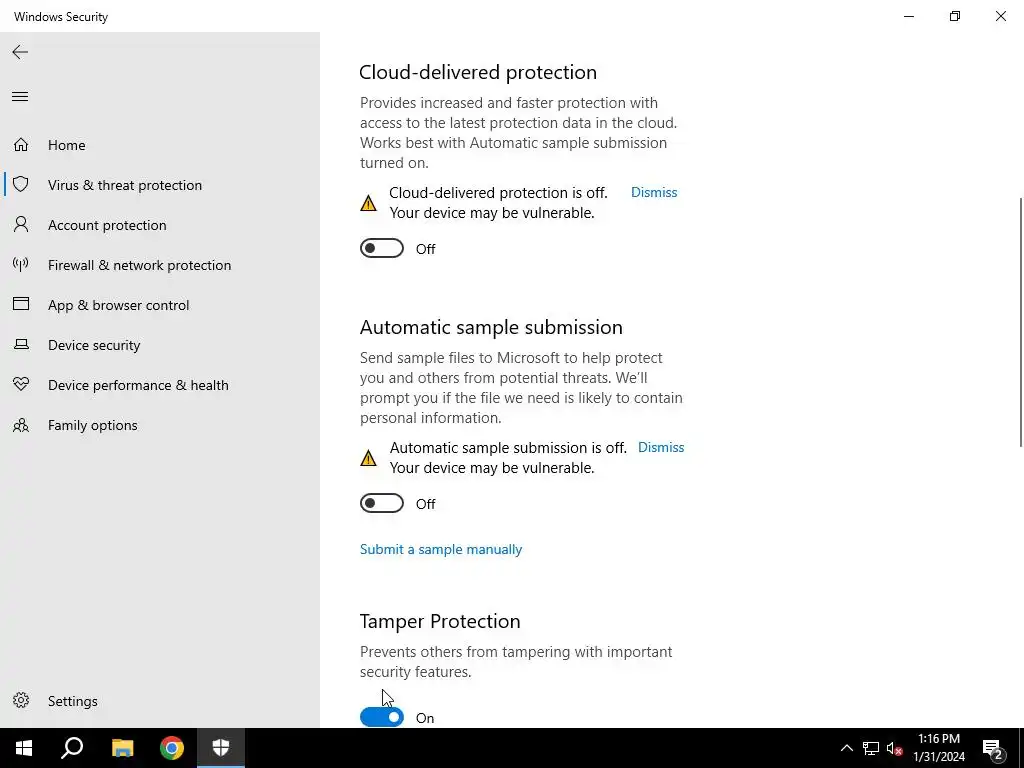Click the network icon in system tray
Viewport: 1024px width, 768px height.
871,748
